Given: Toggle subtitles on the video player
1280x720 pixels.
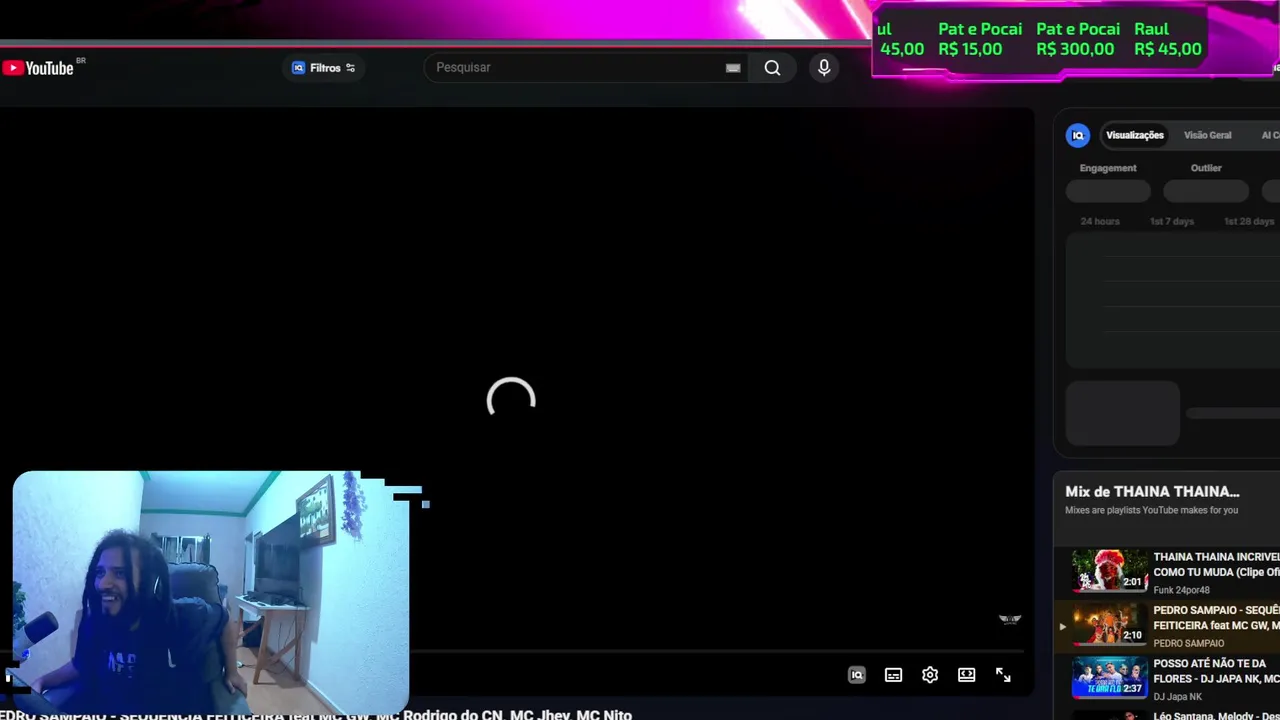Looking at the screenshot, I should point(893,675).
